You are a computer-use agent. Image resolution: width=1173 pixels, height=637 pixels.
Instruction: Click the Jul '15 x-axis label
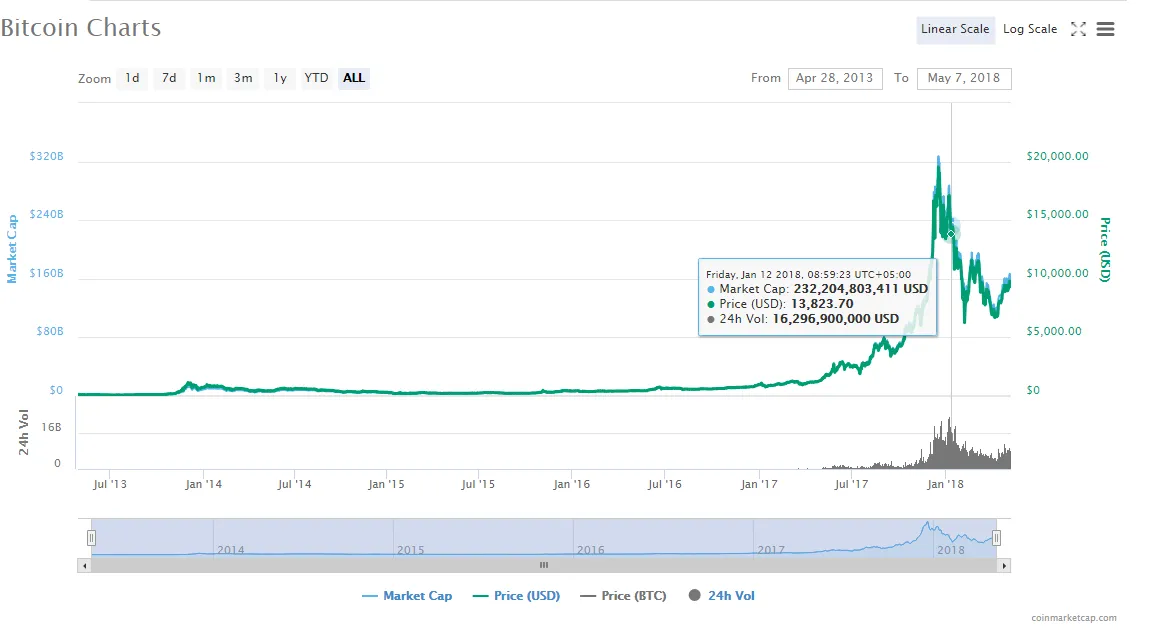(x=478, y=484)
